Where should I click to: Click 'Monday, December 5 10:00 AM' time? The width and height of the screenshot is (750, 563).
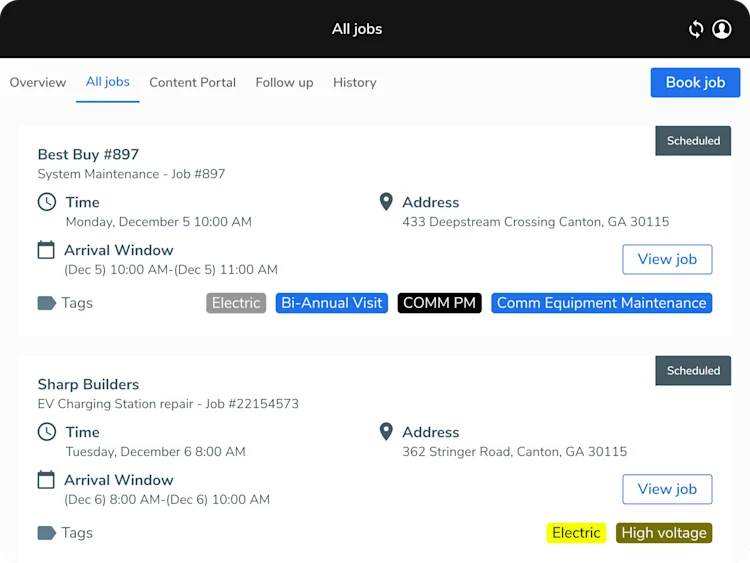click(158, 221)
